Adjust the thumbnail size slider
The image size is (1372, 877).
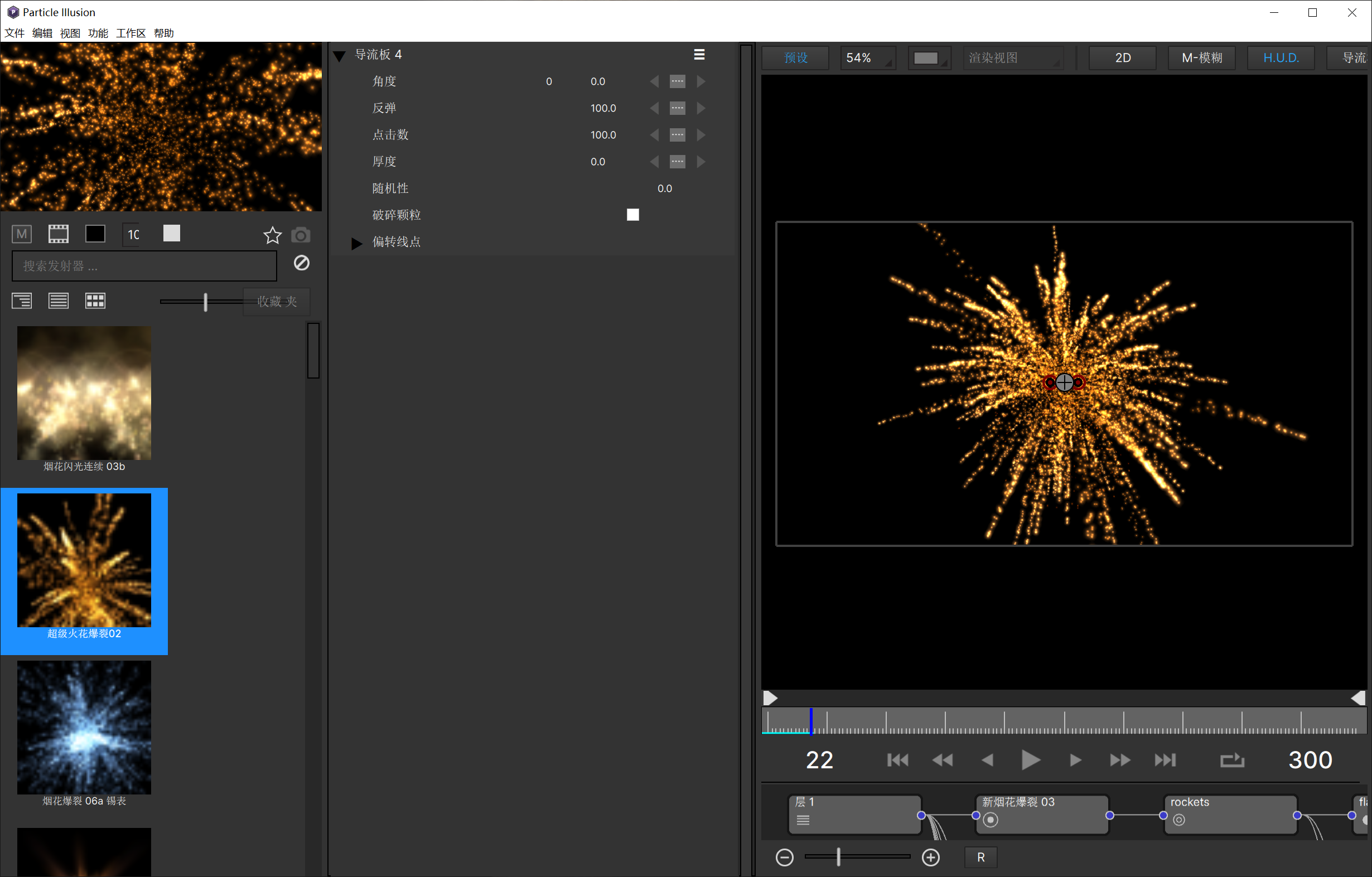tap(206, 302)
